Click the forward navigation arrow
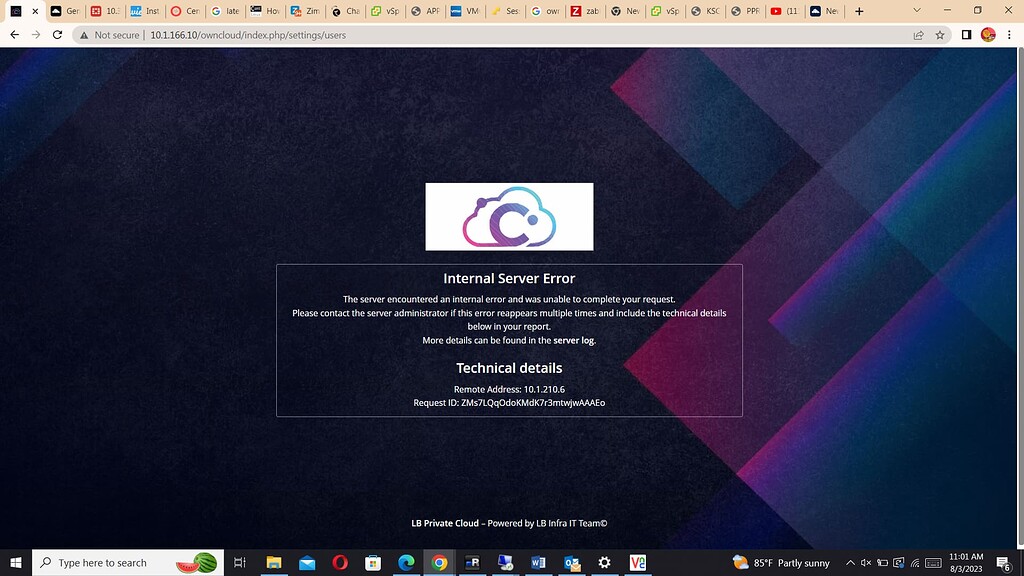The image size is (1024, 576). coord(36,35)
